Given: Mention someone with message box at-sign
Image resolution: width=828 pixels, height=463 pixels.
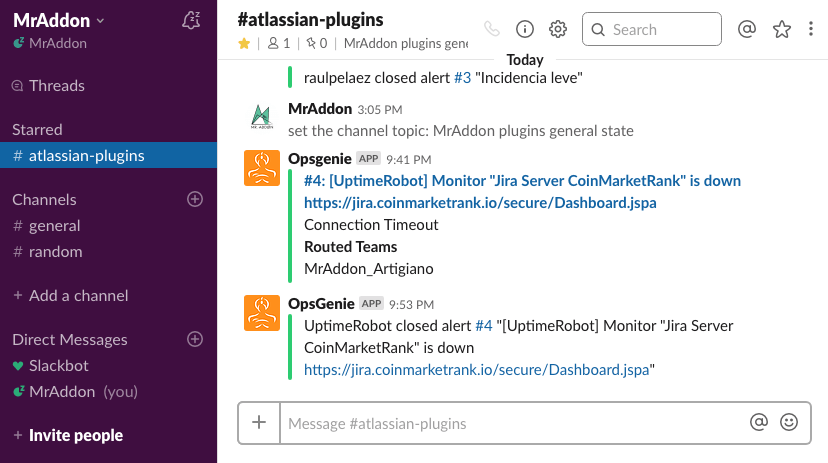Looking at the screenshot, I should click(x=759, y=423).
